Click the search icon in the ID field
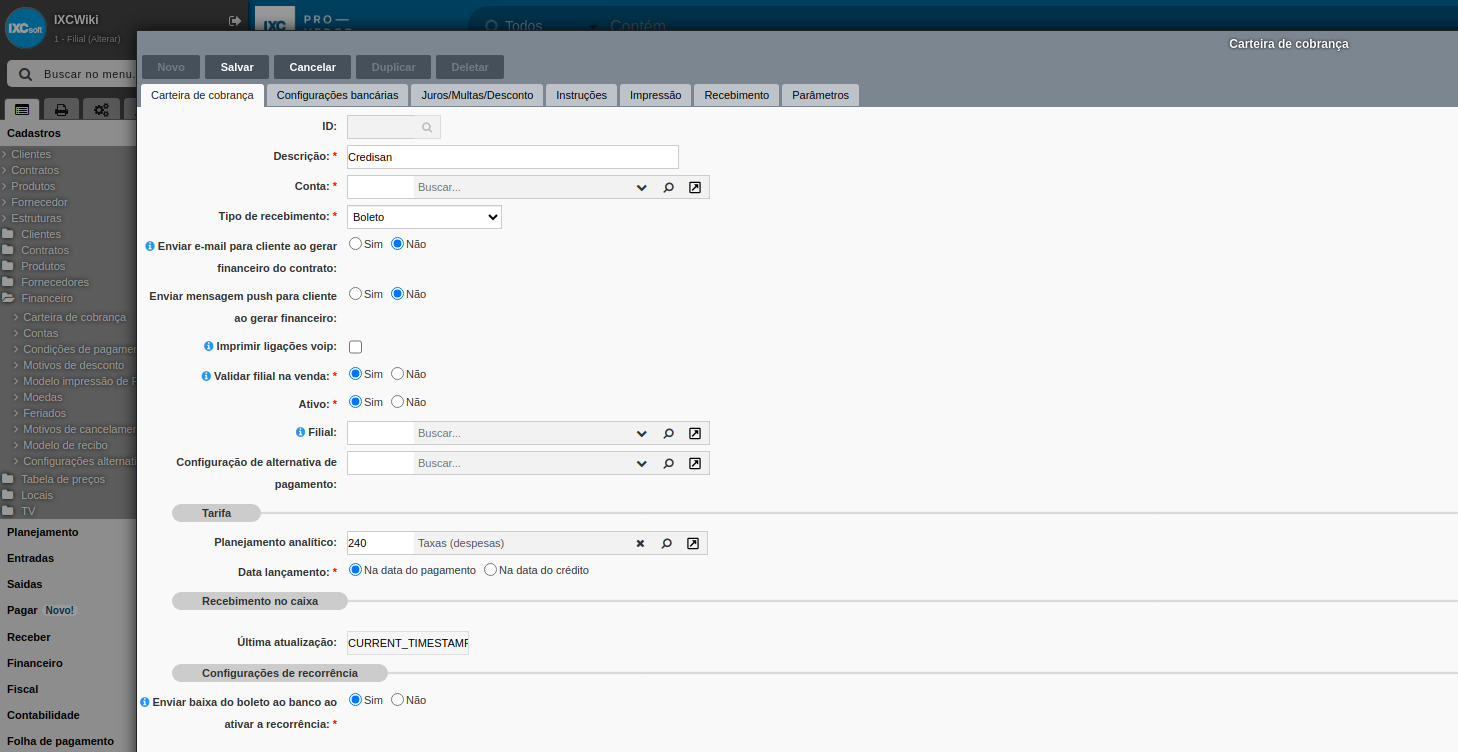 pyautogui.click(x=426, y=127)
